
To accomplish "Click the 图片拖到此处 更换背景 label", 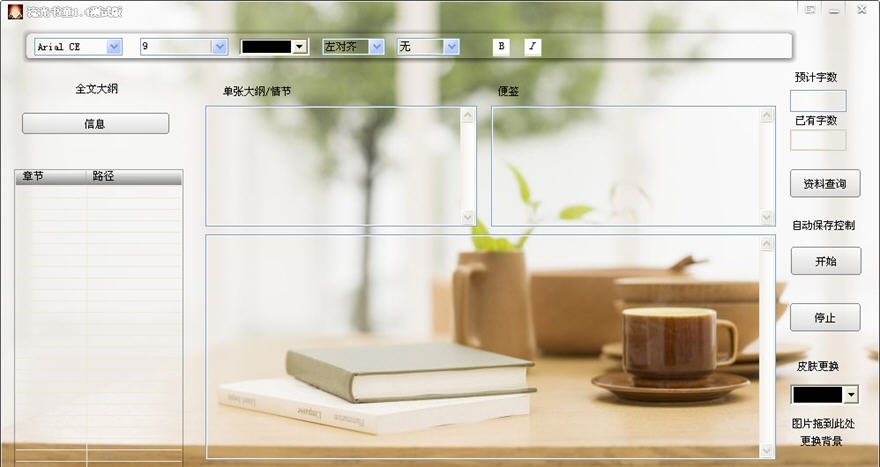I will coord(823,432).
